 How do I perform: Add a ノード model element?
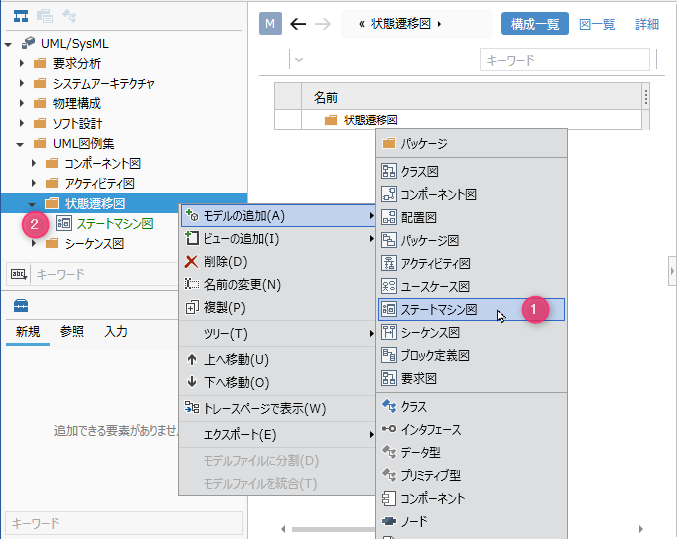click(x=471, y=521)
